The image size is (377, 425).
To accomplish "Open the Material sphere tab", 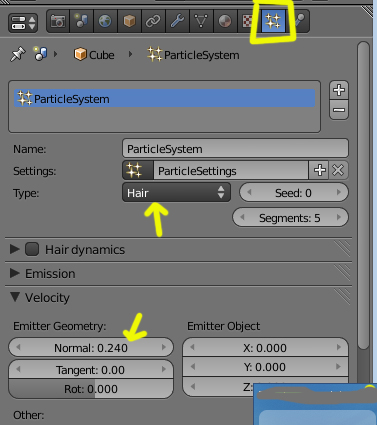I will click(x=225, y=22).
